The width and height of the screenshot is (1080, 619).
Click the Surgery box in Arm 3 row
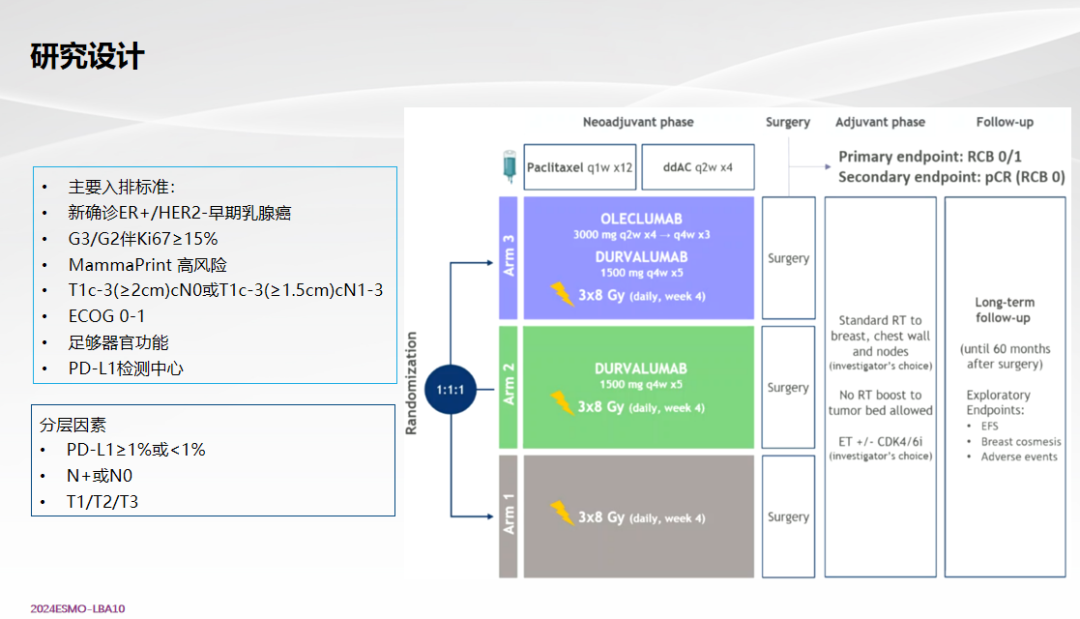788,257
